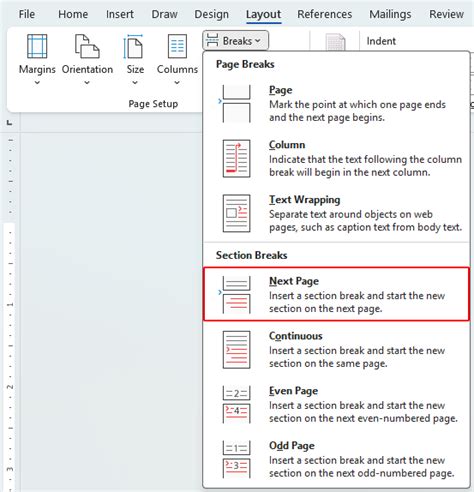This screenshot has width=474, height=492.
Task: Click the Margins icon
Action: point(37,46)
